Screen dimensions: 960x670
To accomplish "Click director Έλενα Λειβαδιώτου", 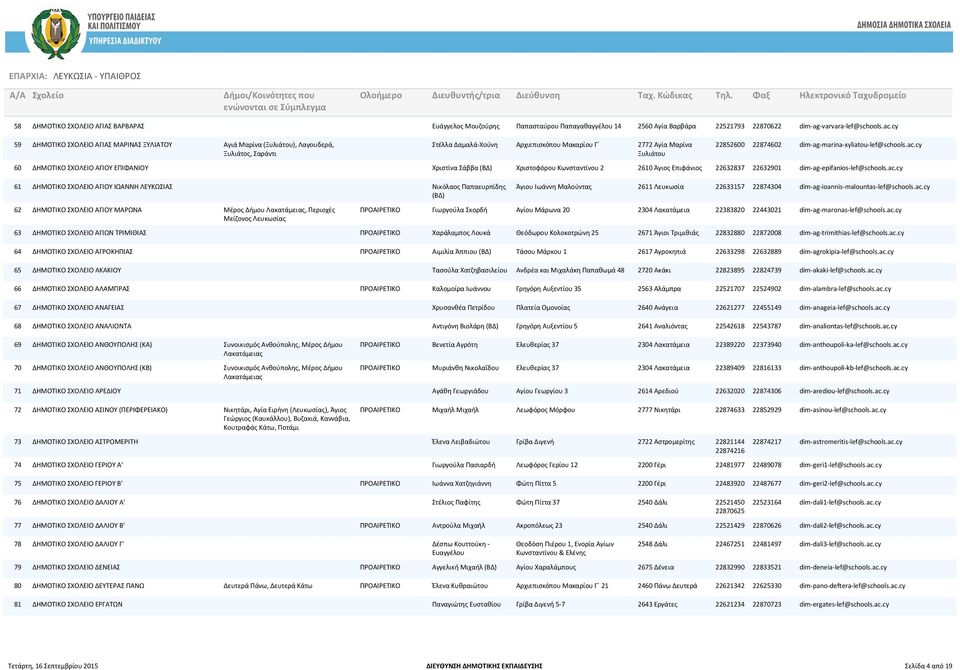I will (x=461, y=442).
